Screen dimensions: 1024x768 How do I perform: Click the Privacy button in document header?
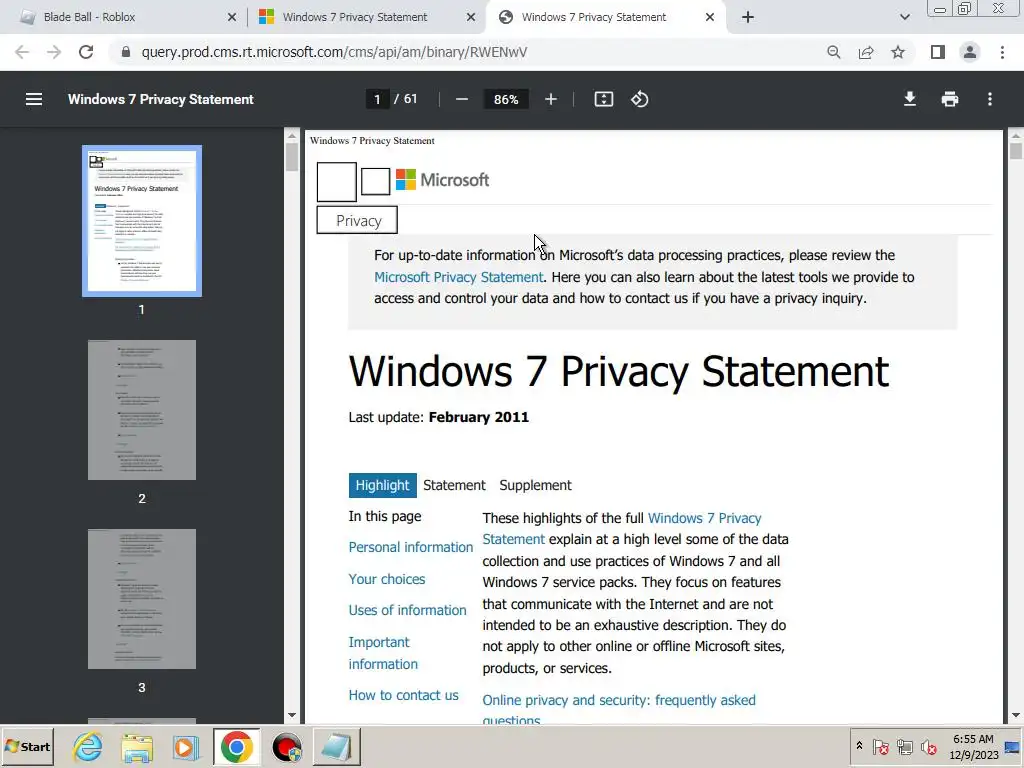(x=357, y=221)
